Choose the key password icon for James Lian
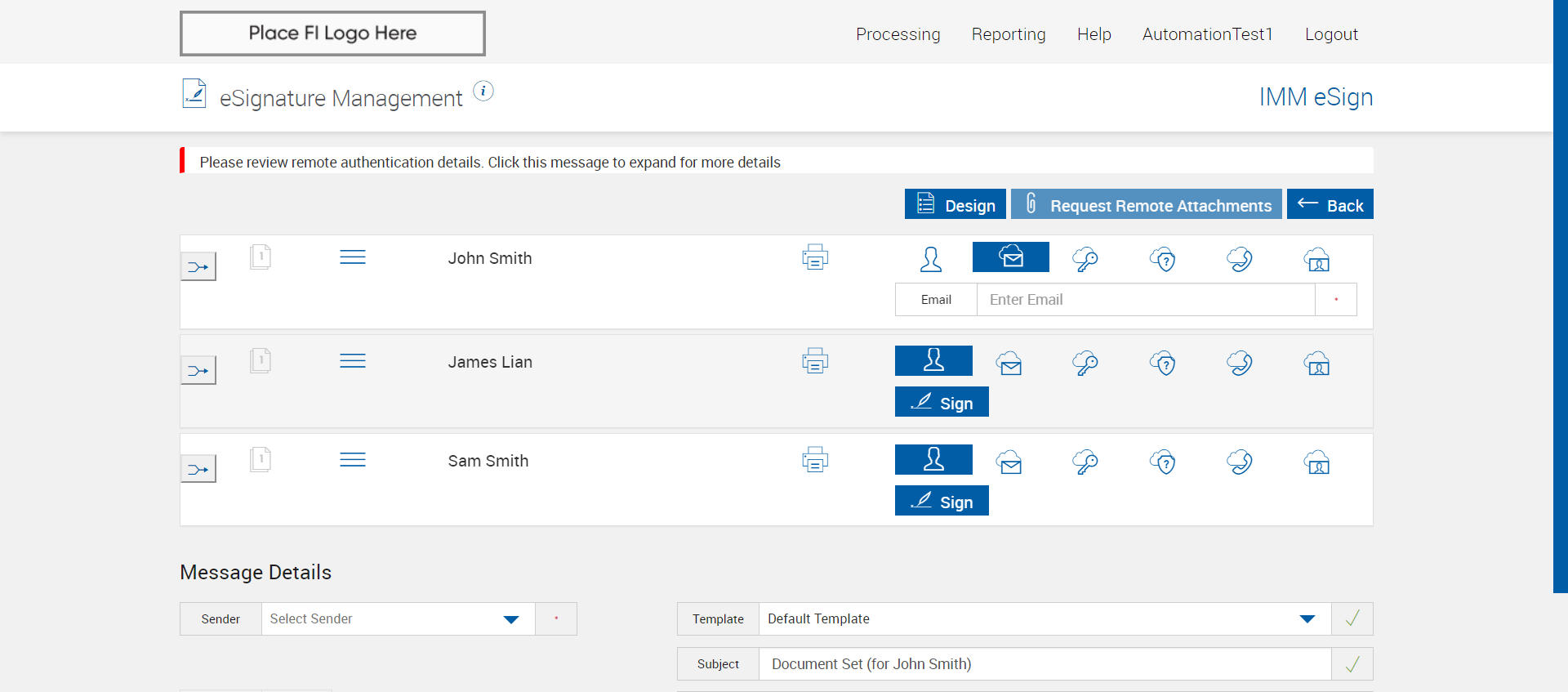The height and width of the screenshot is (692, 1568). click(1085, 363)
